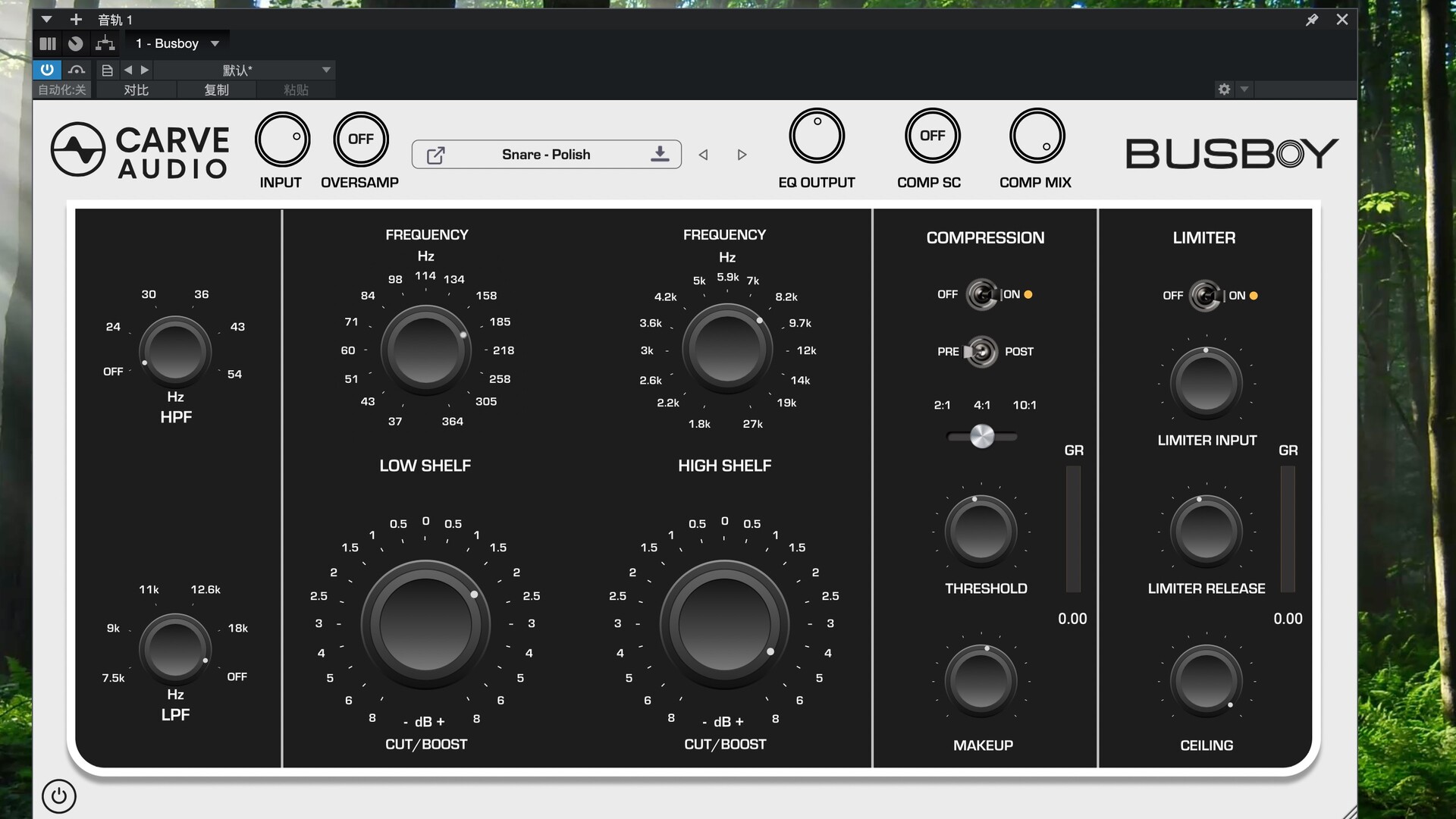Flip the Compression OFF/ON switch

[x=982, y=294]
